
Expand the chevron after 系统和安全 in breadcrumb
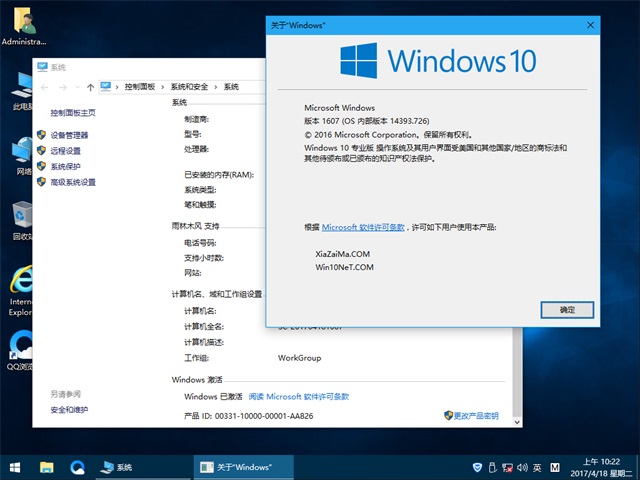pyautogui.click(x=217, y=88)
